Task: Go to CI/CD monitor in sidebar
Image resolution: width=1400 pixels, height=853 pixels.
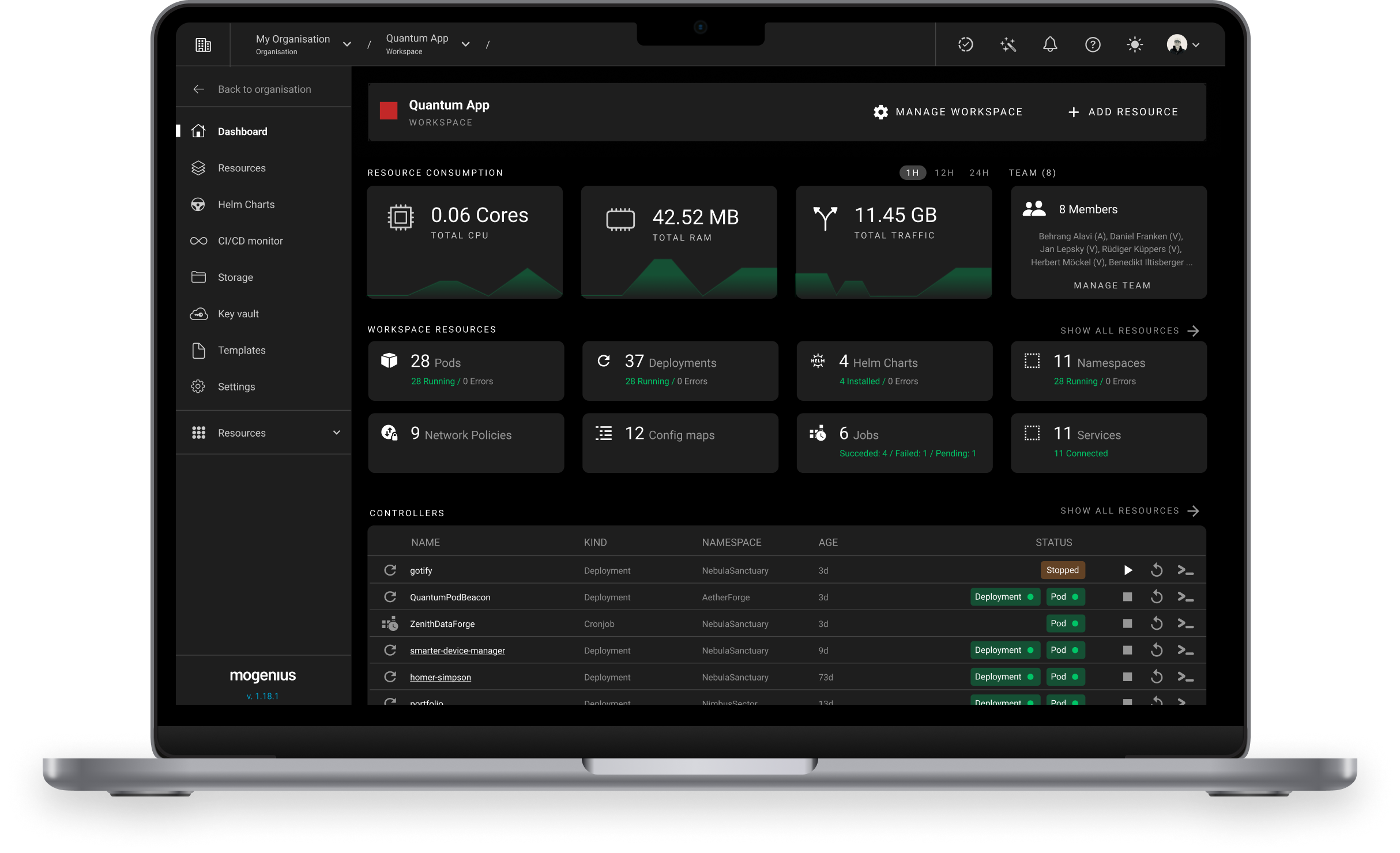Action: click(x=250, y=241)
